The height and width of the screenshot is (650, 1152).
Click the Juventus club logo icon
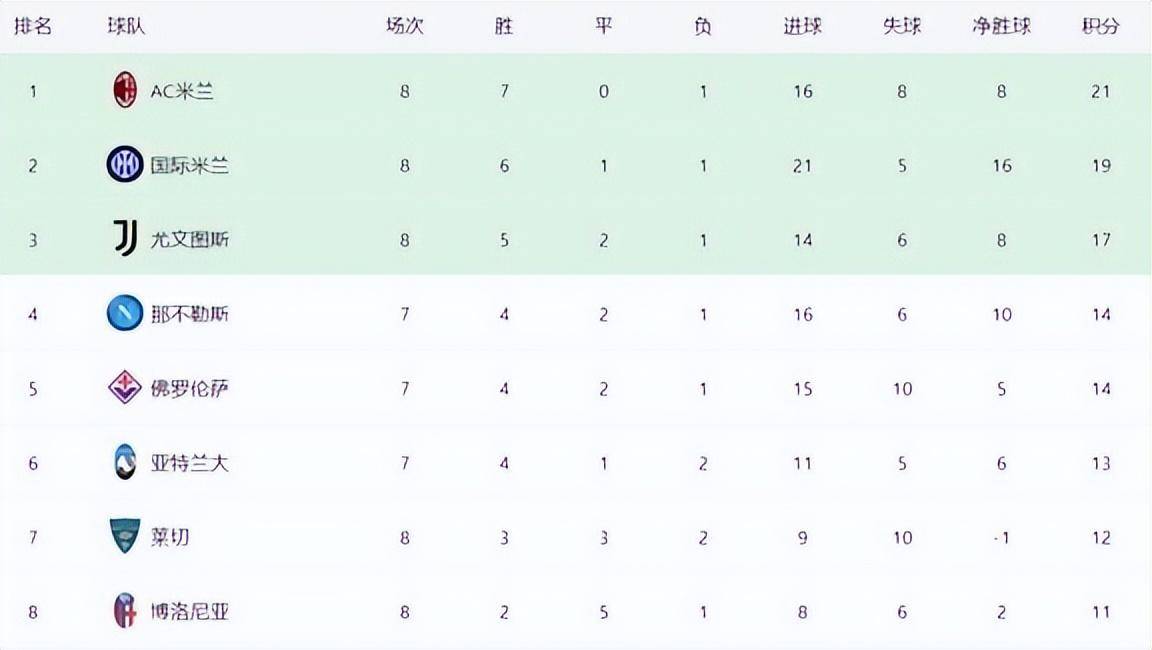pos(125,239)
